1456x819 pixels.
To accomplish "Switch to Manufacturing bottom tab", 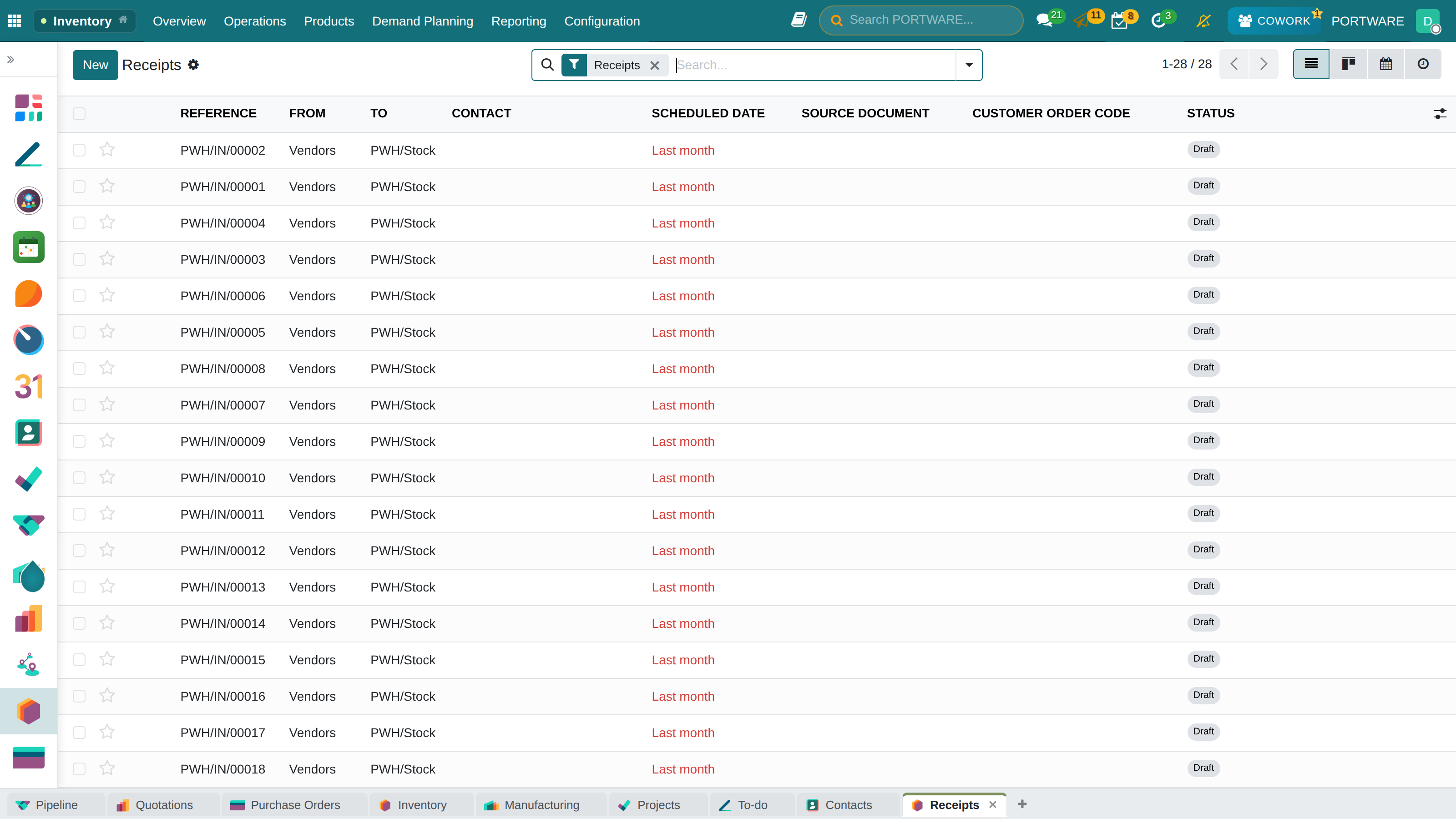I will tap(541, 805).
